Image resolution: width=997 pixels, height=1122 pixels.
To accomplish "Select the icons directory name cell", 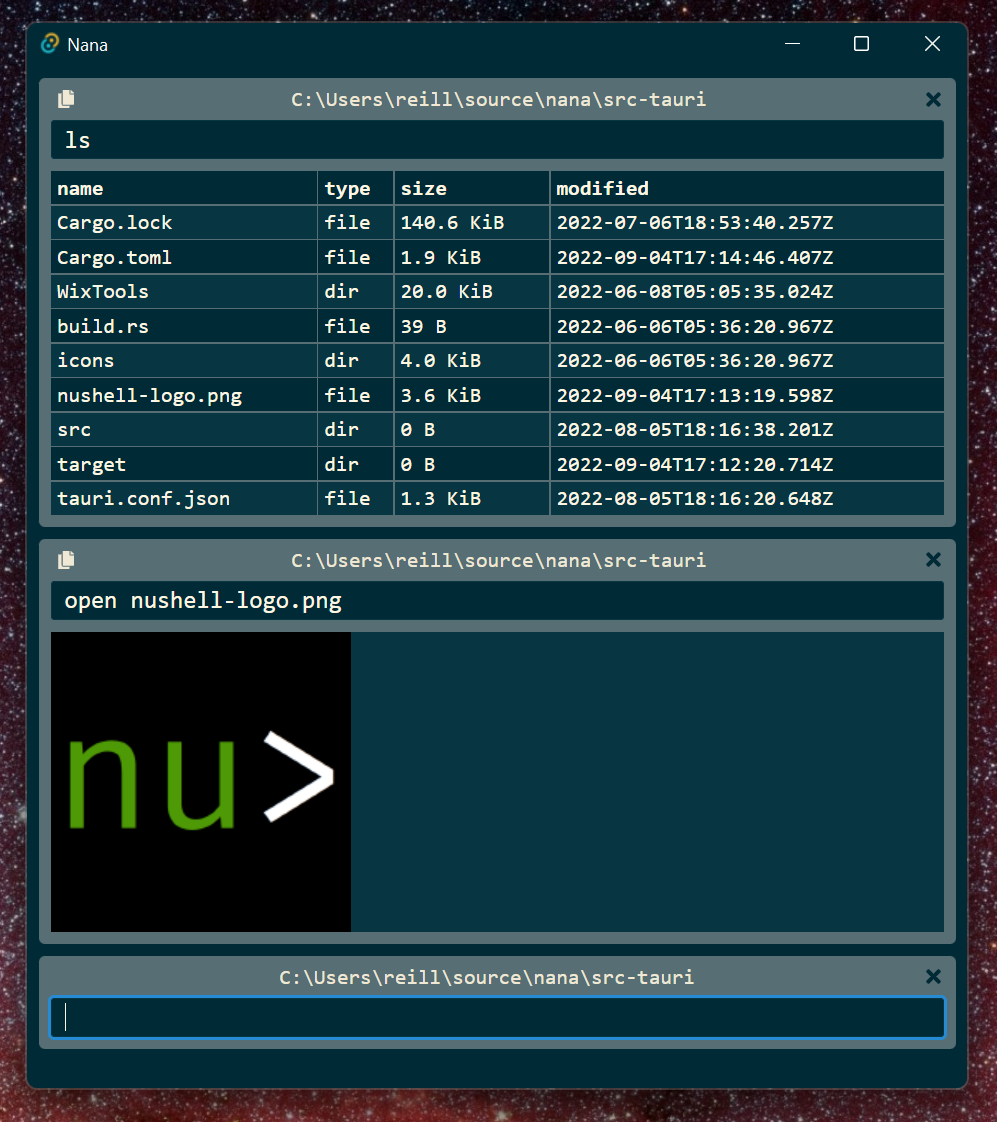I will (x=184, y=361).
